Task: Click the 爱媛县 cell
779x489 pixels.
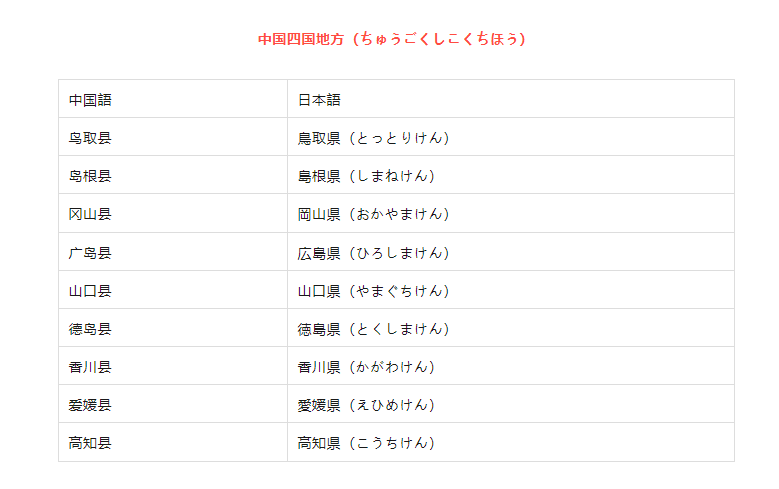Action: (173, 404)
